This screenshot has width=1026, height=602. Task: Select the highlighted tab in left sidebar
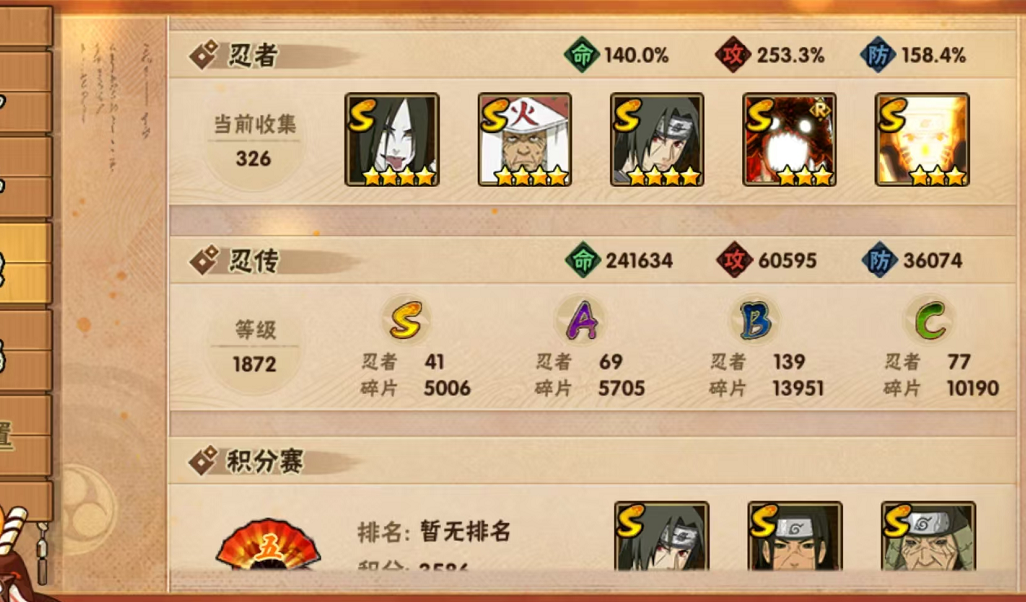26,264
